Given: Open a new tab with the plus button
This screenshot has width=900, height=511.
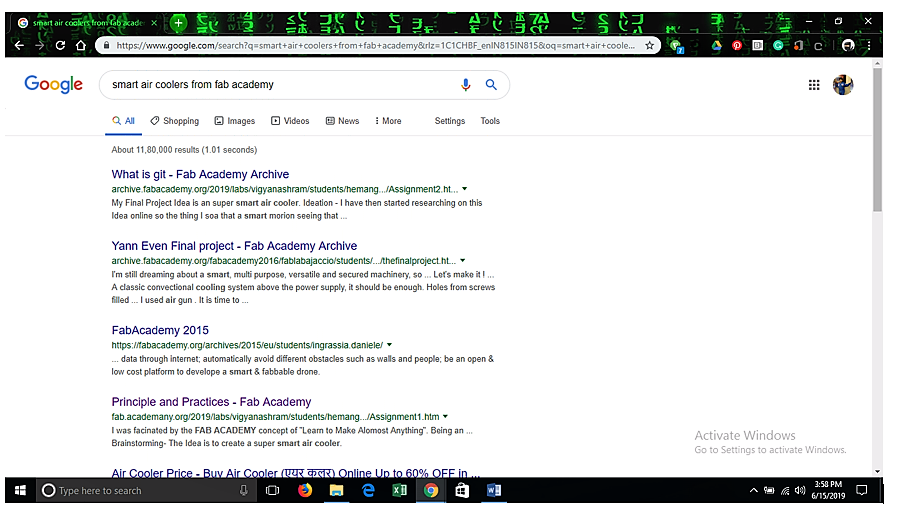Looking at the screenshot, I should (x=179, y=23).
